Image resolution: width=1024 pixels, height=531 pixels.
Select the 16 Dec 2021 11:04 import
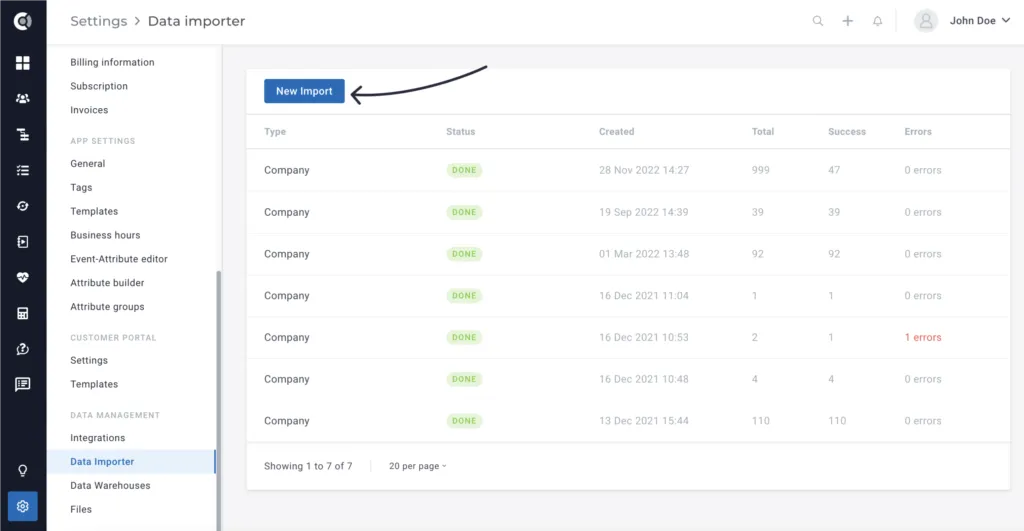(628, 296)
